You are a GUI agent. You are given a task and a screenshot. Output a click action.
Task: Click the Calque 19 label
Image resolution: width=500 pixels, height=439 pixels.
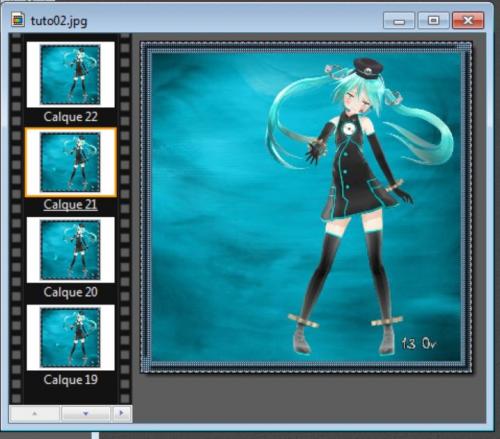point(70,380)
